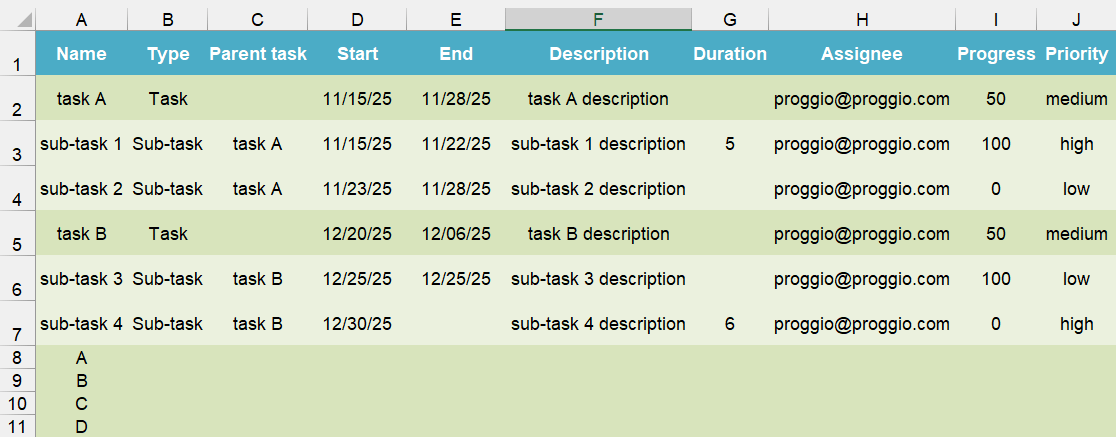
Task: Select the task A name cell
Action: pos(81,99)
